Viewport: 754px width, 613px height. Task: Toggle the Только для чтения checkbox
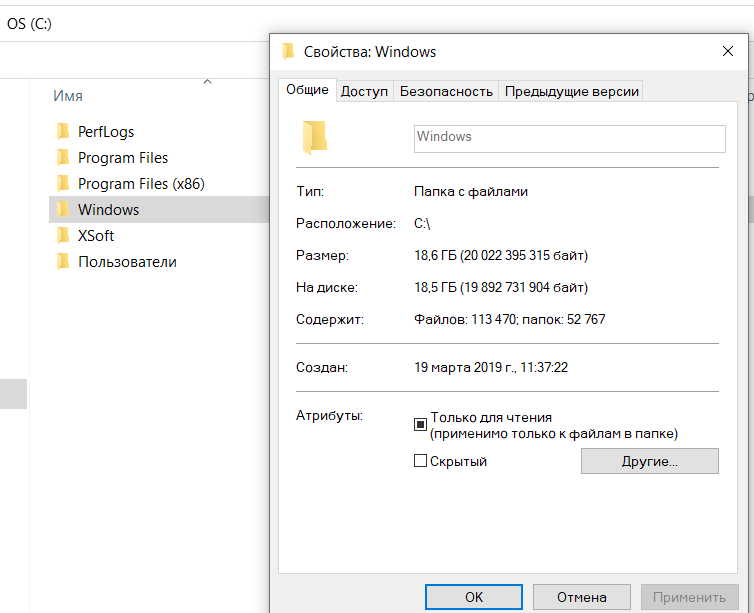click(420, 425)
